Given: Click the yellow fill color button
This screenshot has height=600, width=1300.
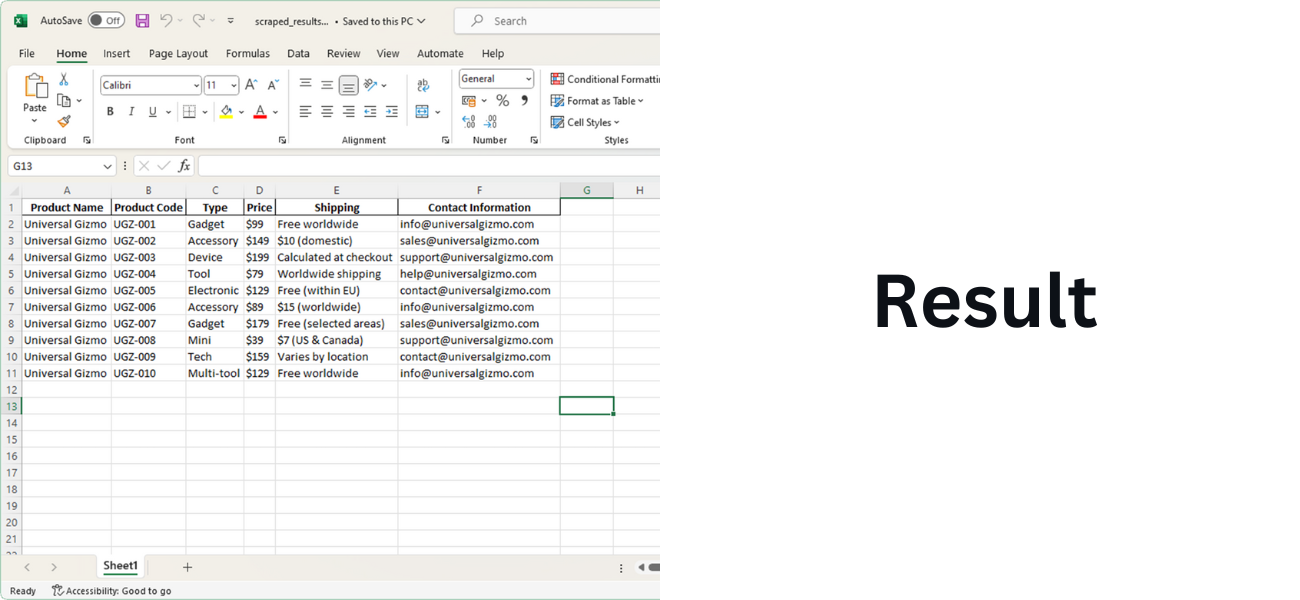Looking at the screenshot, I should (226, 112).
